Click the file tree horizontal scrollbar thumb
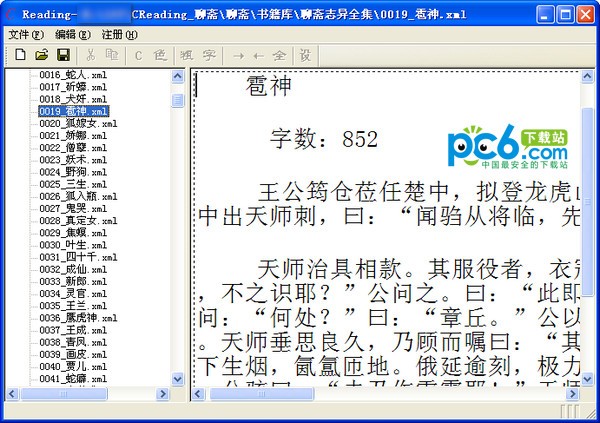 [x=64, y=394]
